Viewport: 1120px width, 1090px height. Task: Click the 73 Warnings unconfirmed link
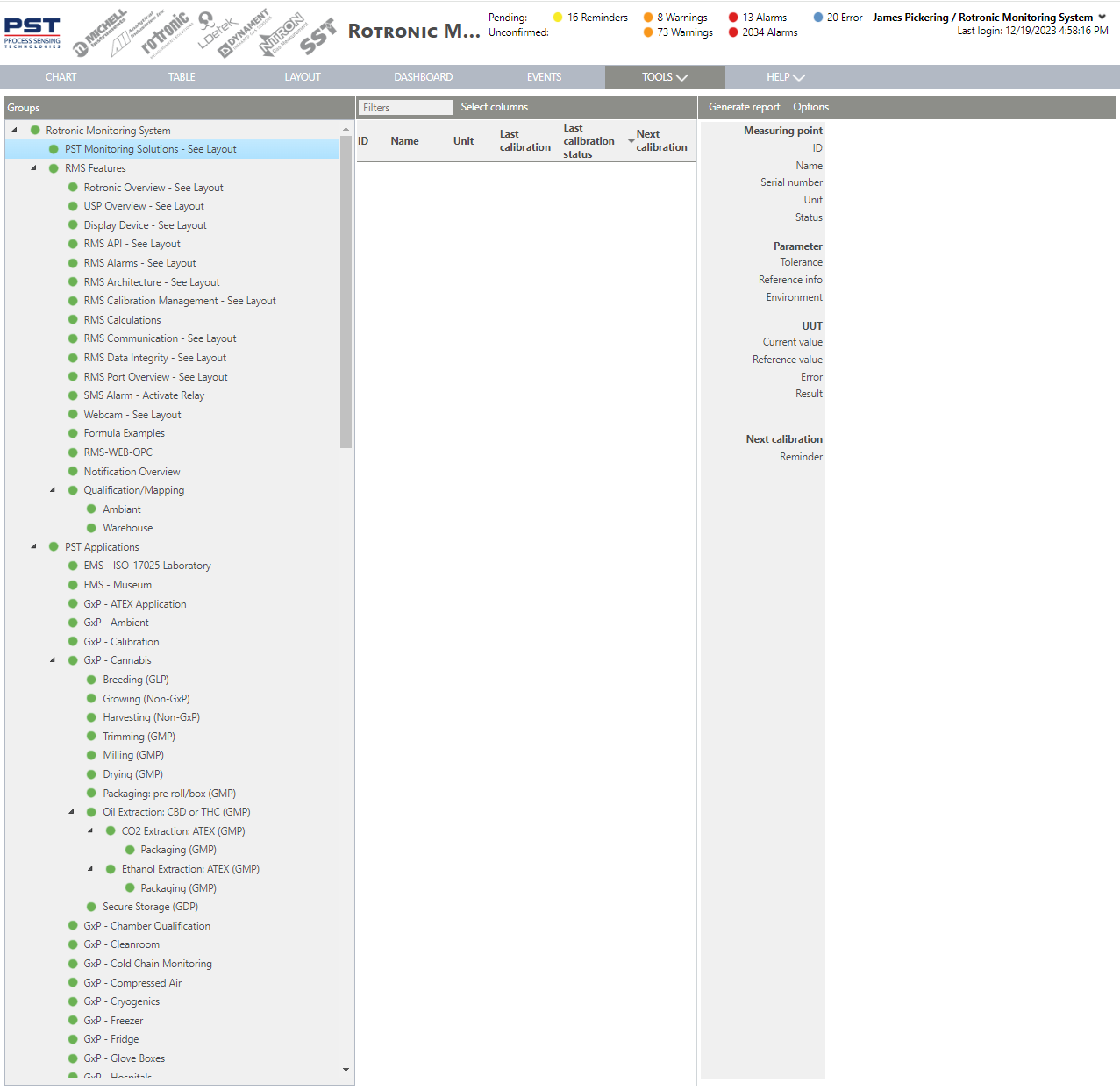point(685,32)
